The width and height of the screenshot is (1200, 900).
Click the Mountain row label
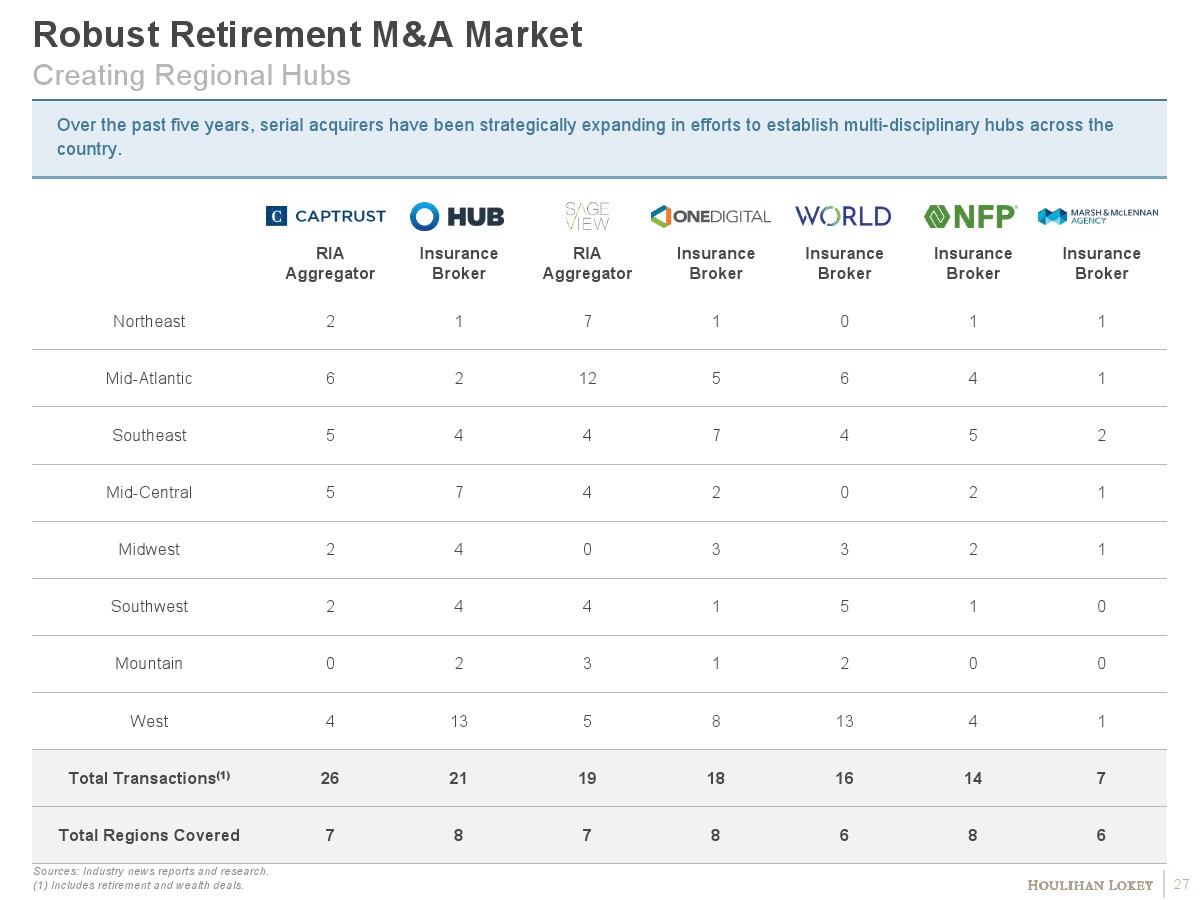149,663
